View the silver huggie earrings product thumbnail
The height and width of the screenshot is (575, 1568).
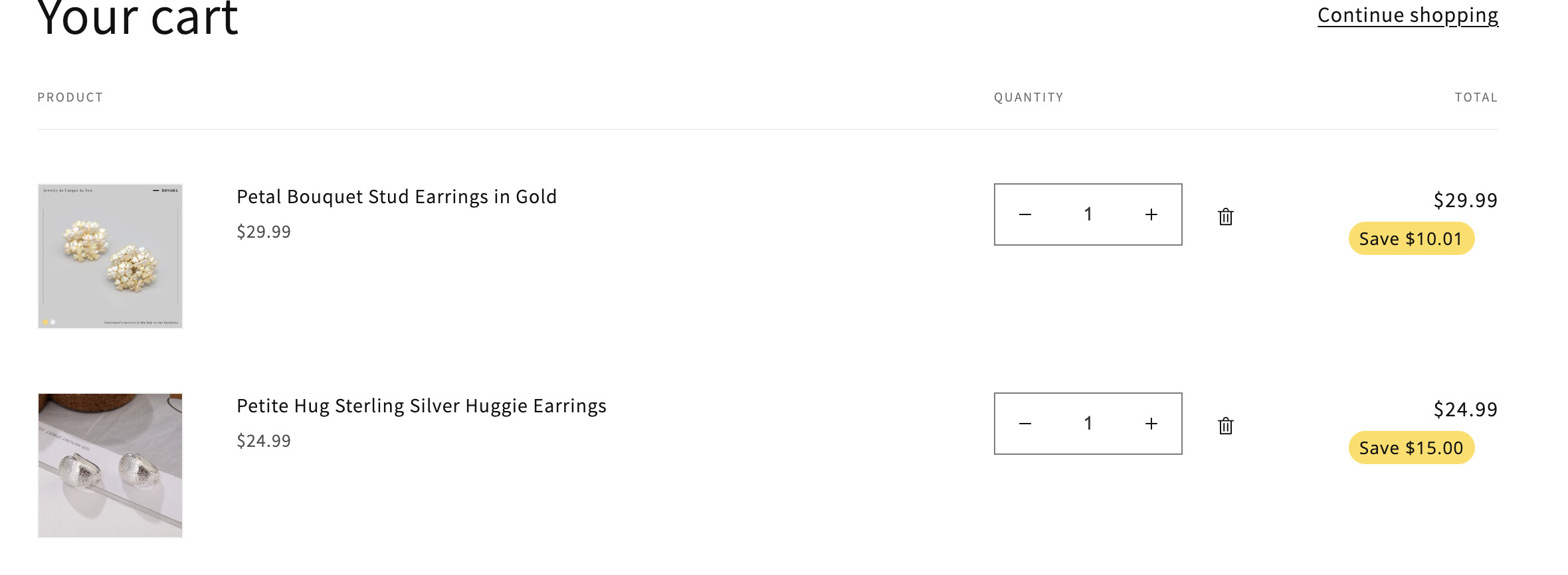[110, 465]
